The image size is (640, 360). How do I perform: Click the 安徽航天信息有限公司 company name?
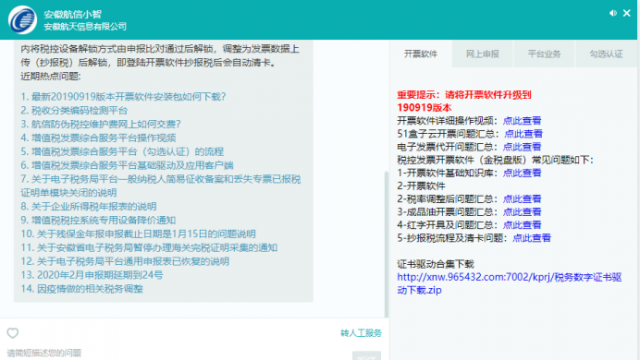pyautogui.click(x=85, y=27)
